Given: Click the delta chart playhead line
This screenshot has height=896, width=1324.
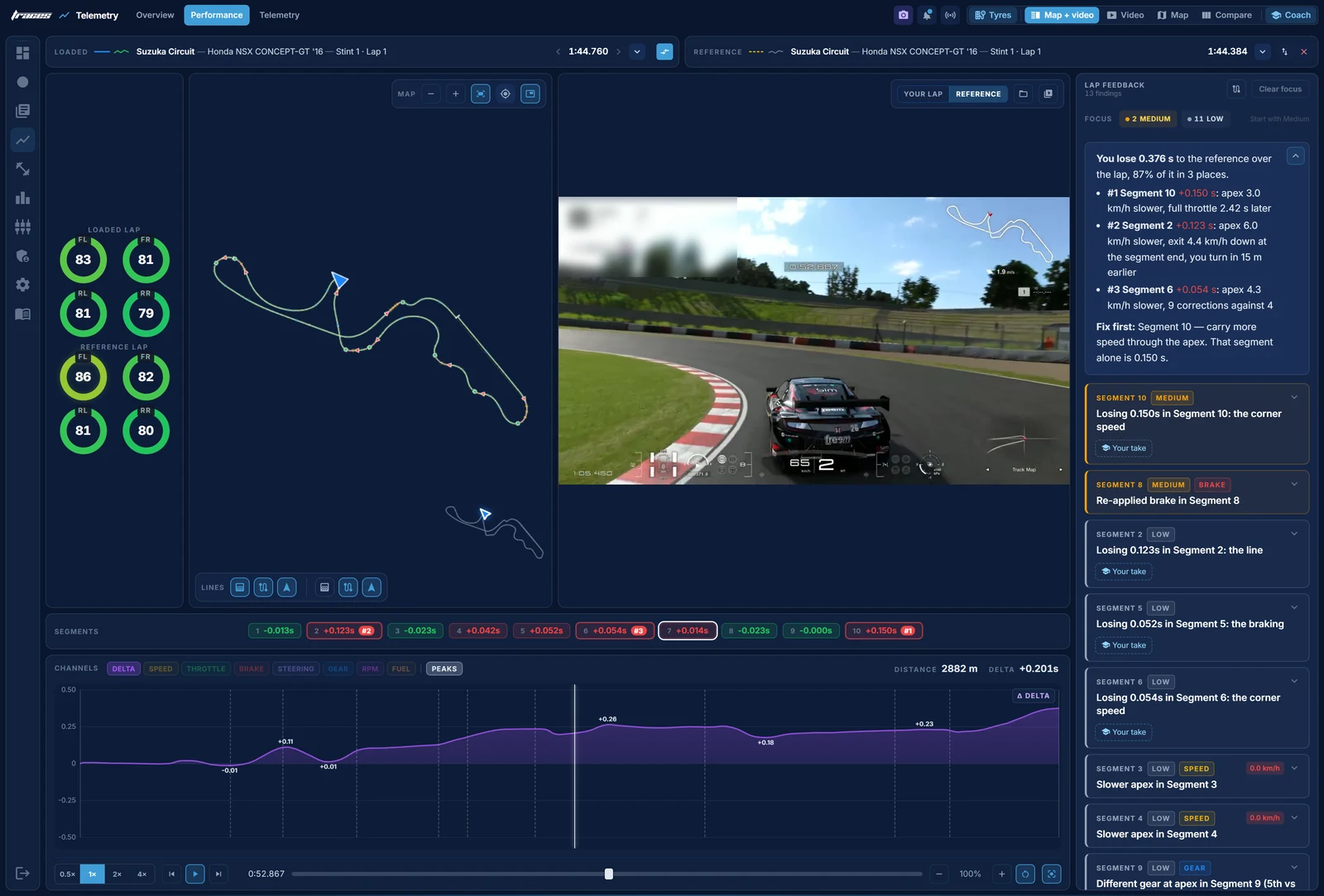Looking at the screenshot, I should tap(574, 765).
